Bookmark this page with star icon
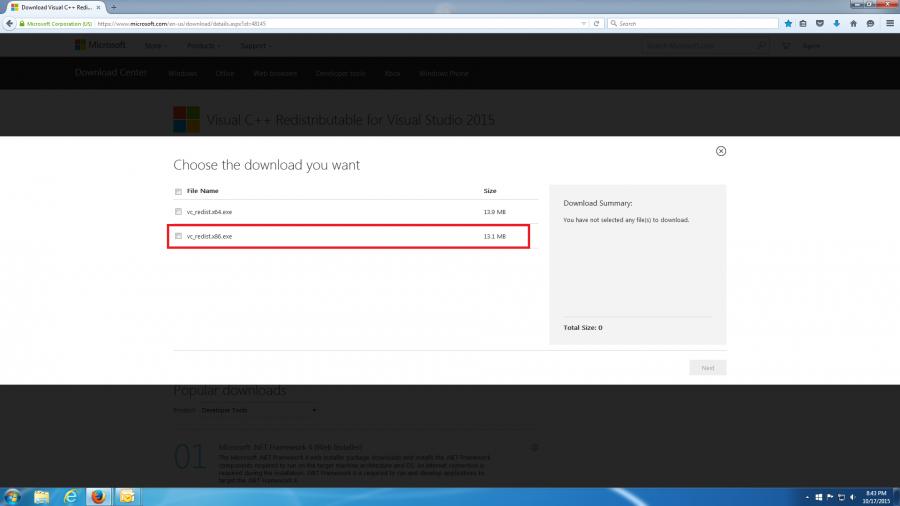900x506 pixels. point(788,24)
